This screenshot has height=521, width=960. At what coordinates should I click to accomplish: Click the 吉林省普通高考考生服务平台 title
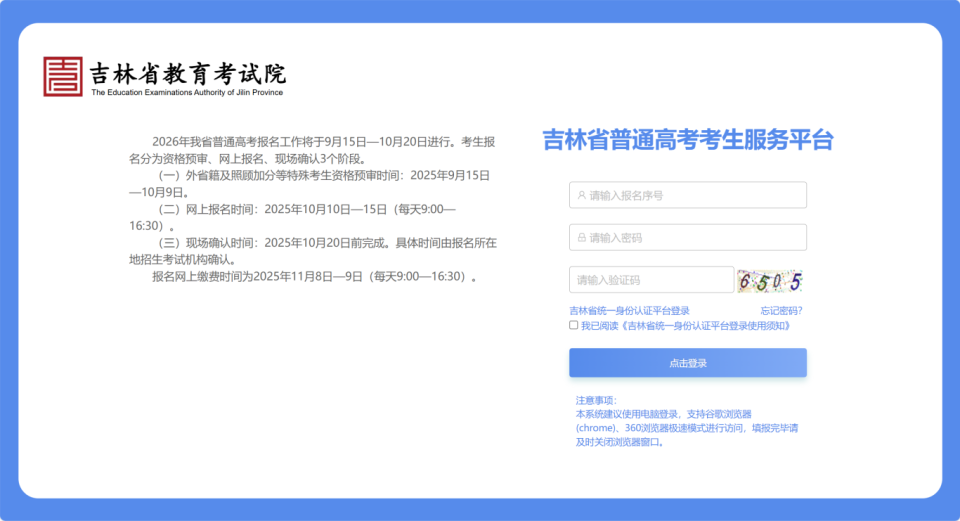tap(688, 140)
